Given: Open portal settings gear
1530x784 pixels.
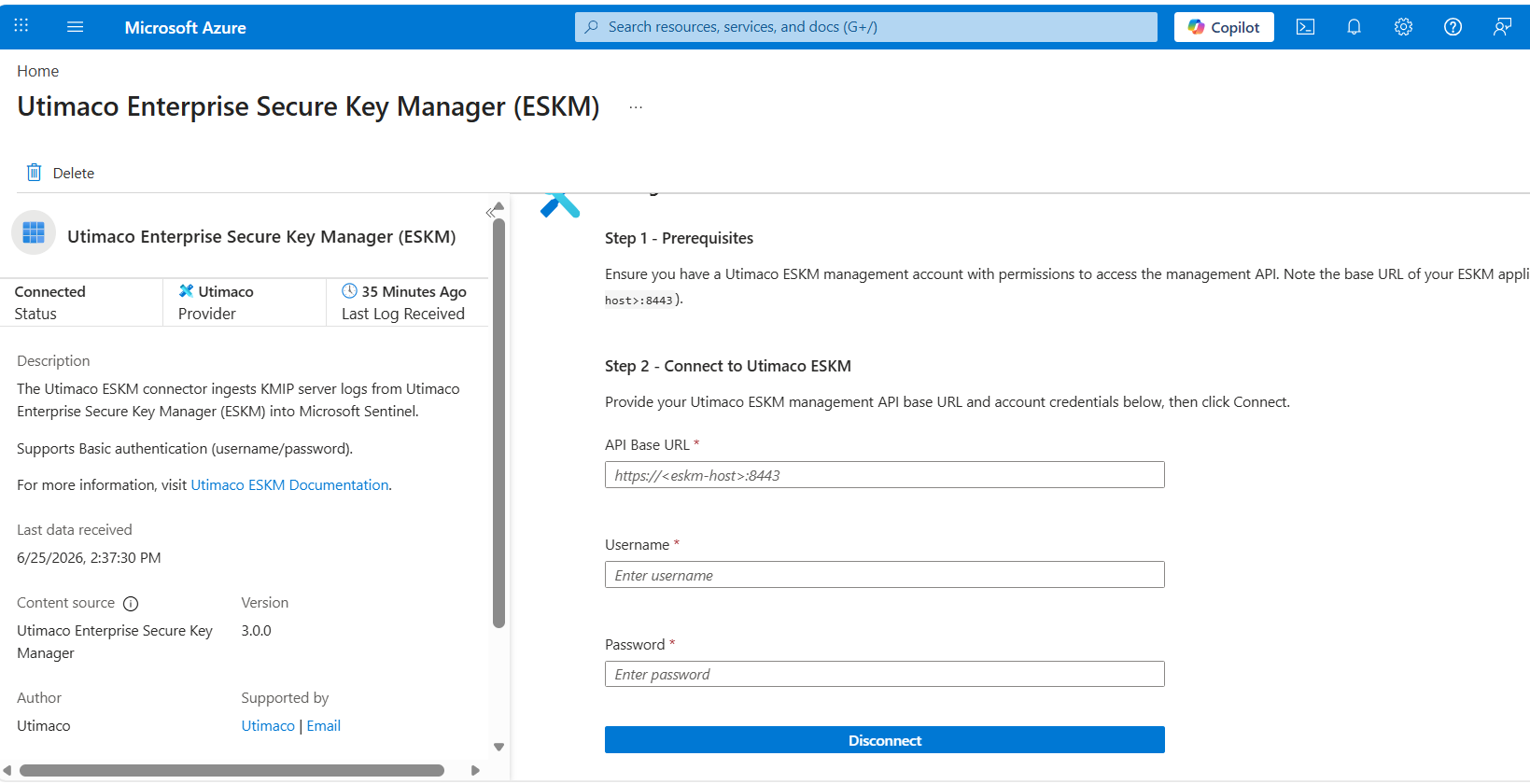Looking at the screenshot, I should pos(1403,27).
